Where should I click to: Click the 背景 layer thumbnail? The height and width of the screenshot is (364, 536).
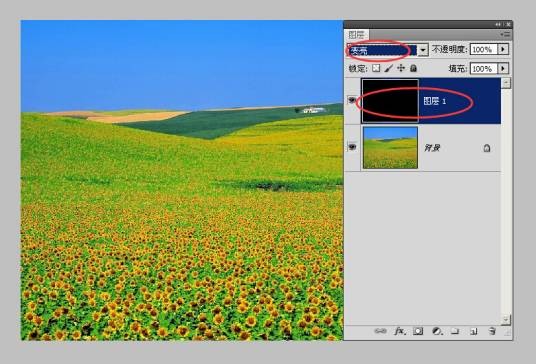[x=390, y=148]
